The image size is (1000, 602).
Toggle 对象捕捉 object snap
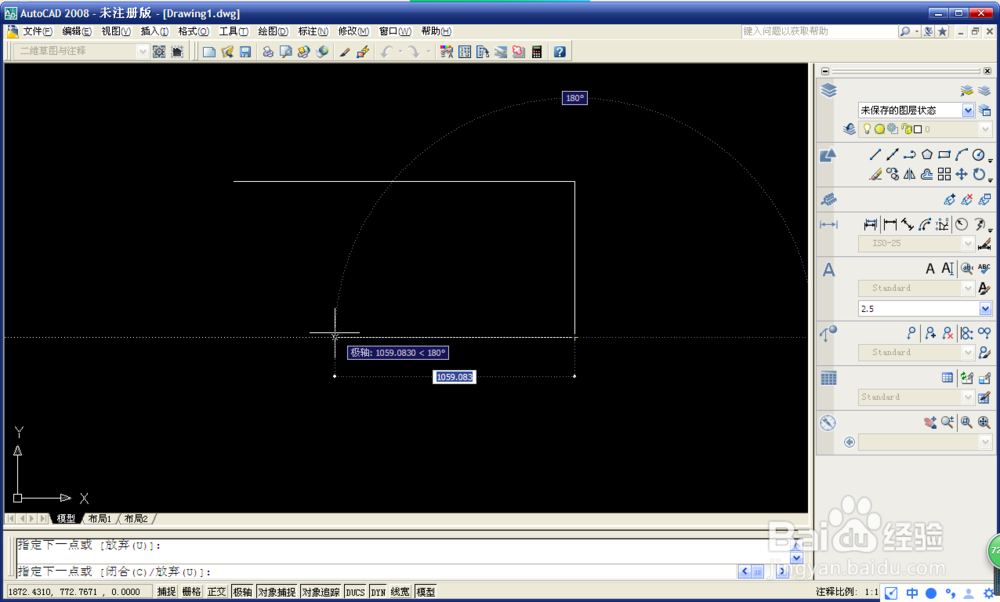(x=277, y=592)
